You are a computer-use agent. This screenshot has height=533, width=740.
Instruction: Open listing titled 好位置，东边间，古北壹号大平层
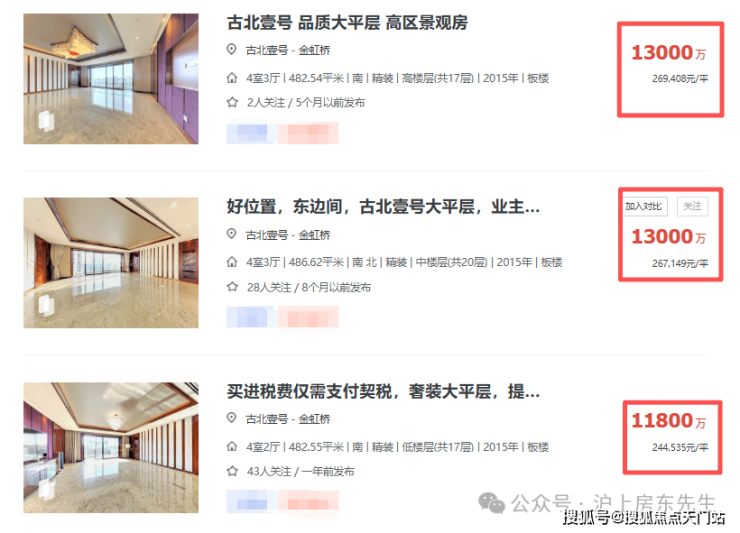[383, 207]
